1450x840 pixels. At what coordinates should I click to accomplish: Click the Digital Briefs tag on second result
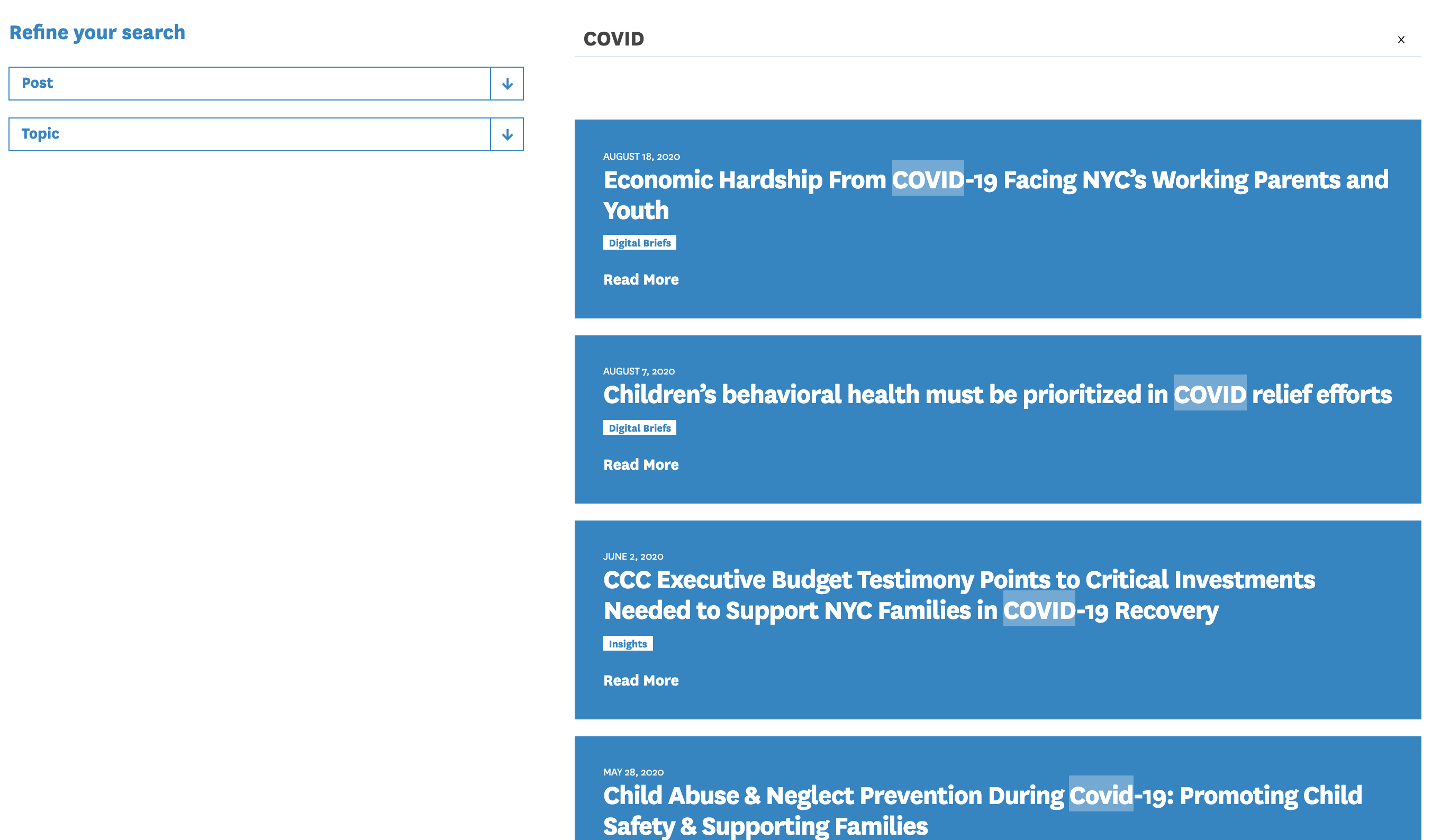pos(639,427)
